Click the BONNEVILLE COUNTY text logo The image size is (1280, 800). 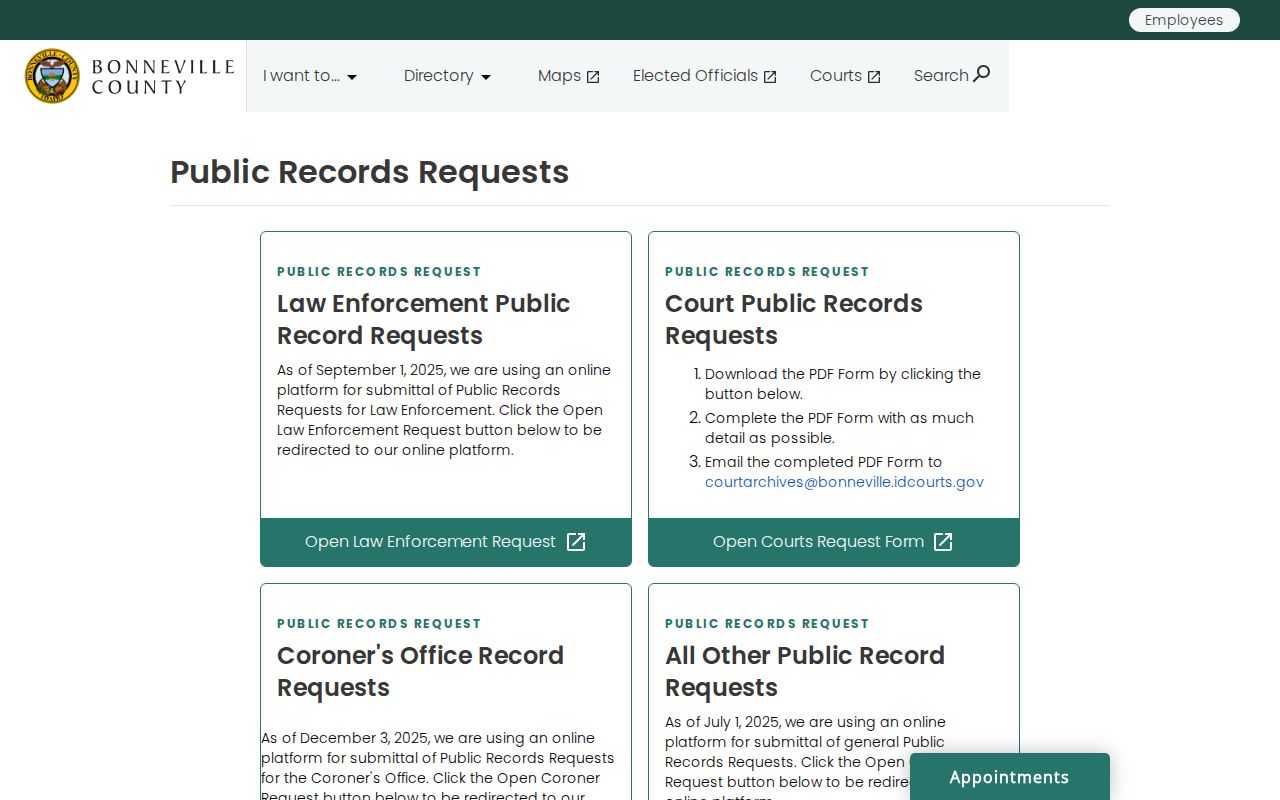click(163, 77)
